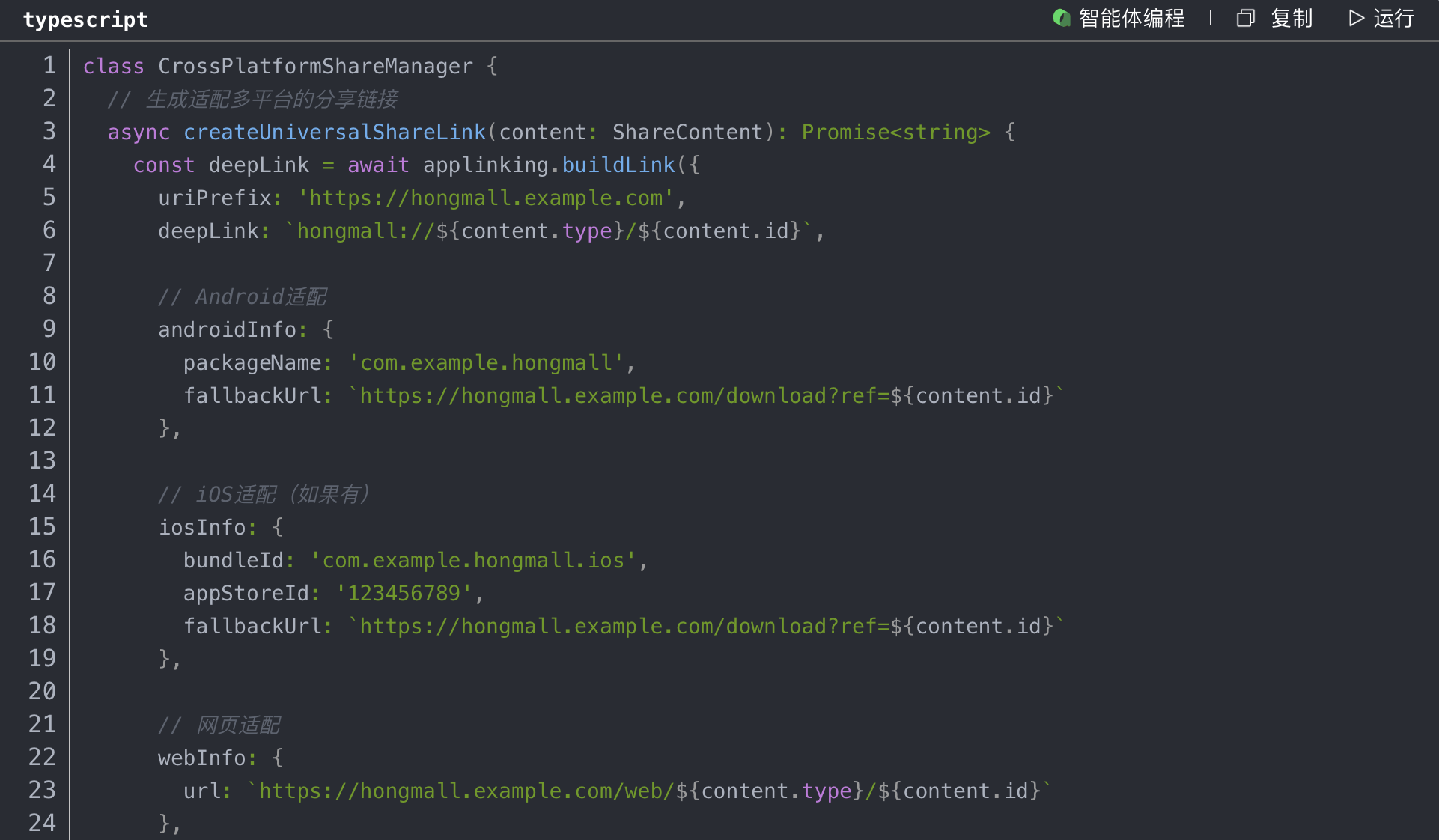Click the CrossPlatformShareManager class name
The height and width of the screenshot is (840, 1439).
315,66
